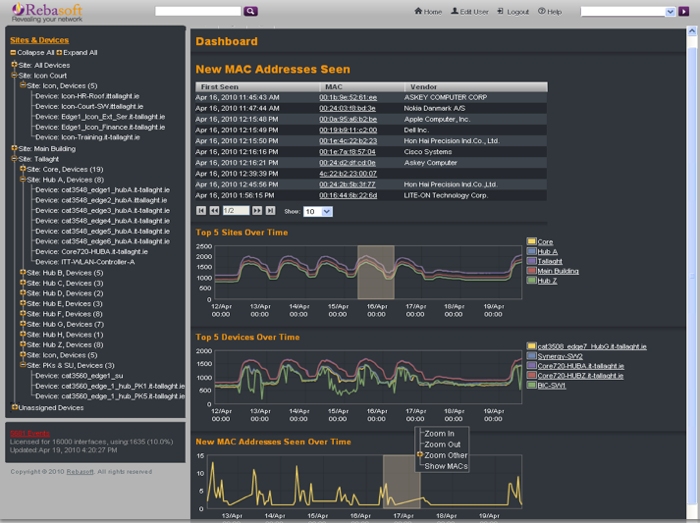Open the Hub A legend link
The image size is (700, 523).
[x=547, y=252]
